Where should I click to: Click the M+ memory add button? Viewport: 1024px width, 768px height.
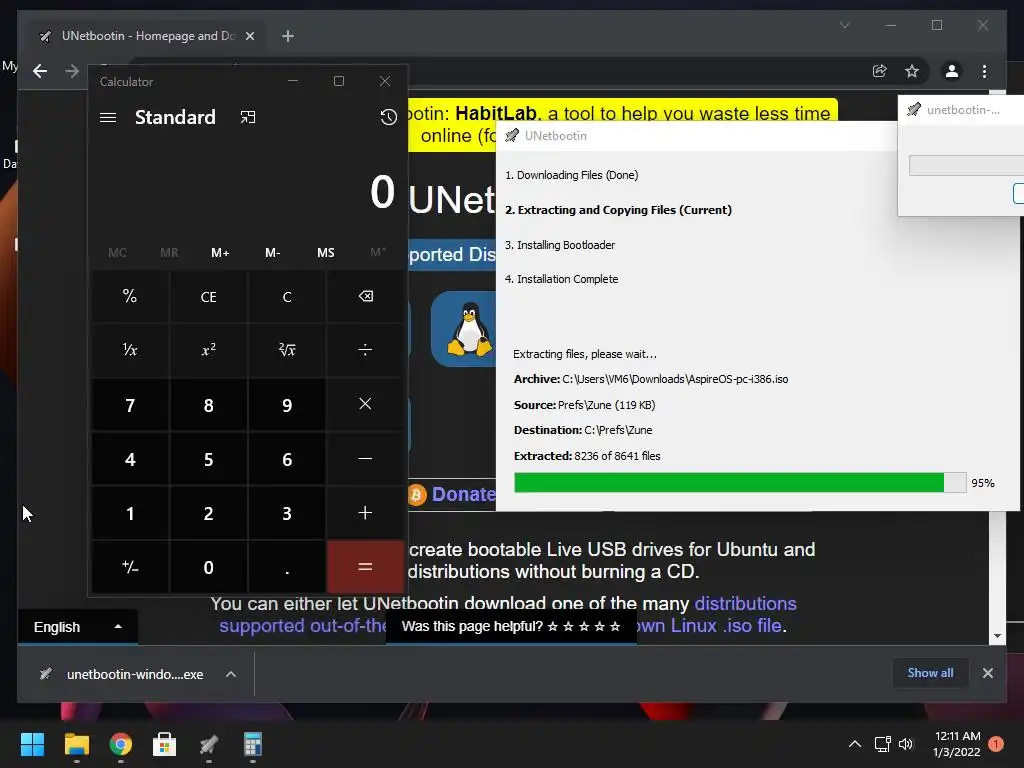click(220, 253)
